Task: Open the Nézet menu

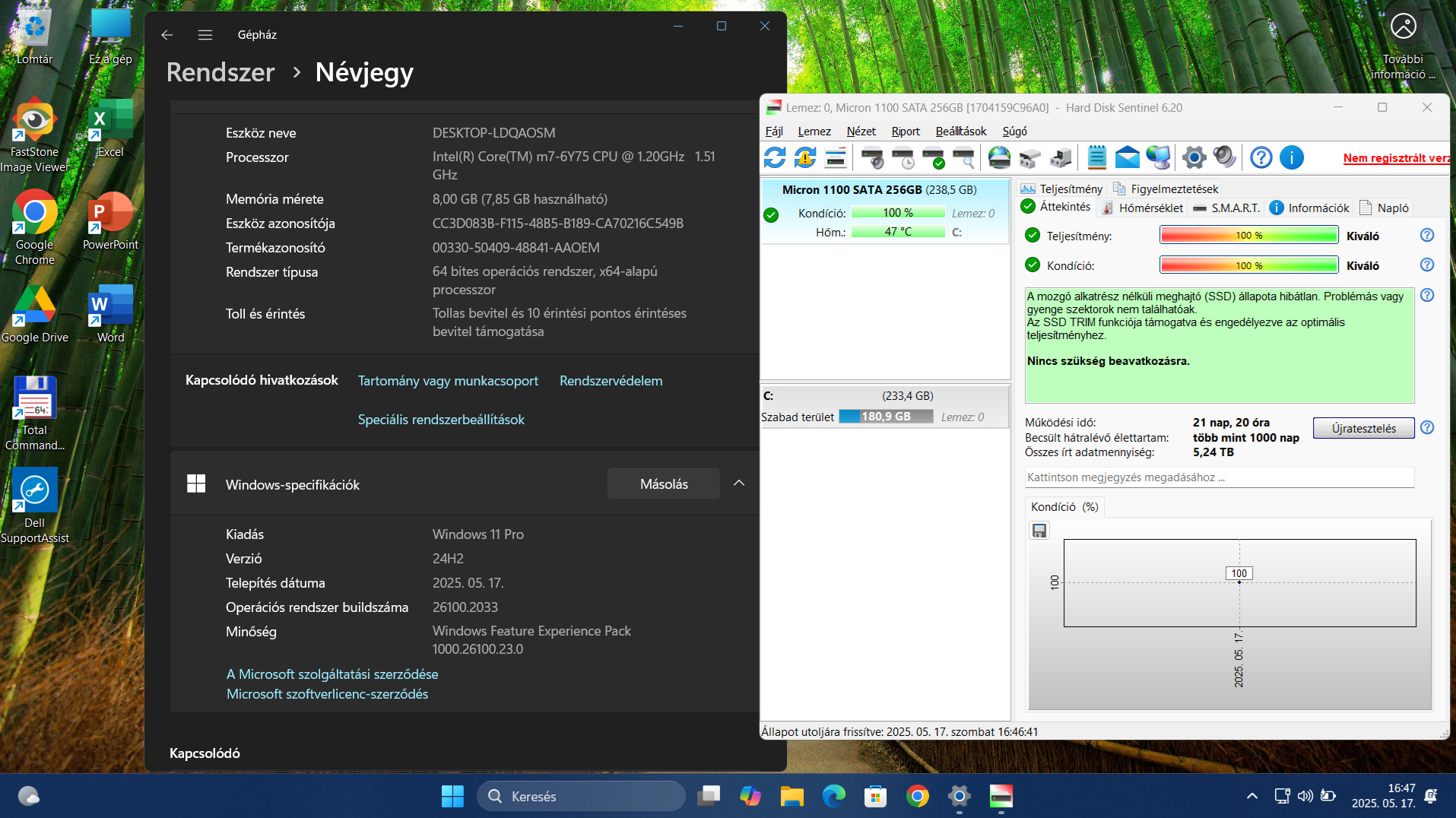Action: [861, 132]
